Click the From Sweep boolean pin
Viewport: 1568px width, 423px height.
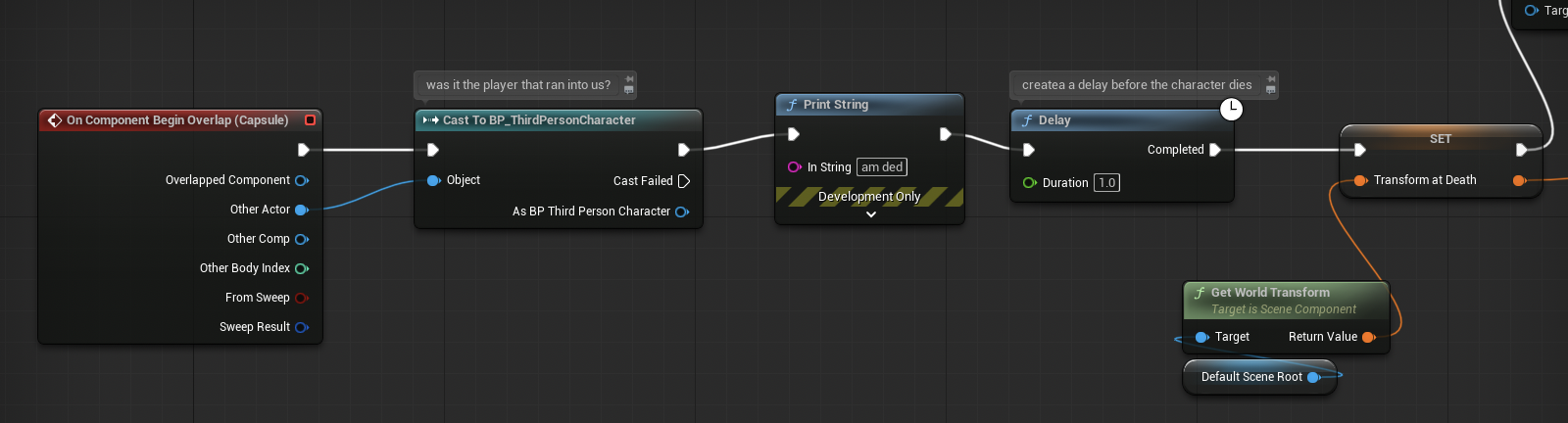click(302, 298)
